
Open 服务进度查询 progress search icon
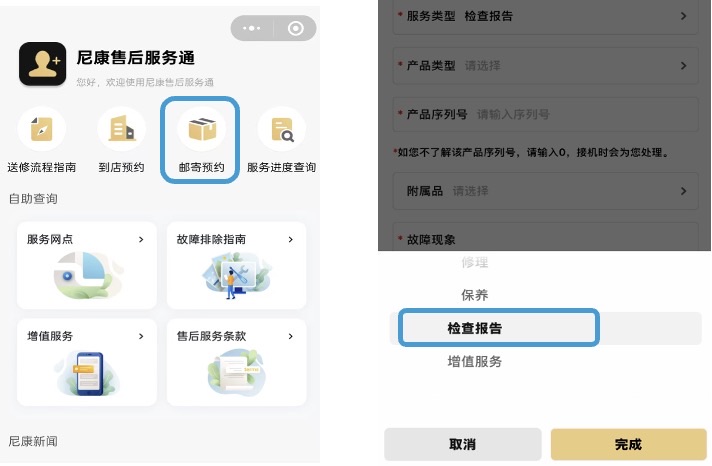(x=281, y=129)
